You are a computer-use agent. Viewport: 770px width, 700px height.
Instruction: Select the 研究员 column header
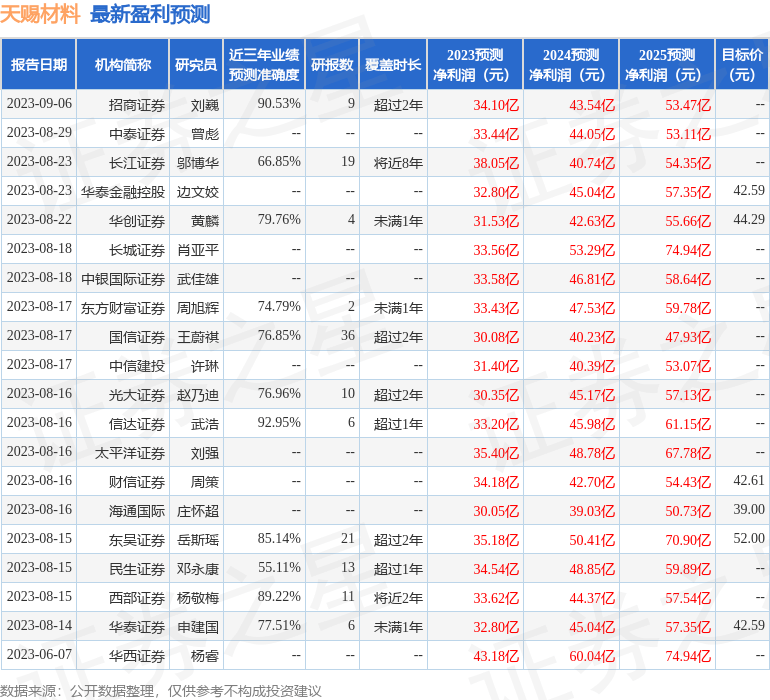click(x=195, y=65)
